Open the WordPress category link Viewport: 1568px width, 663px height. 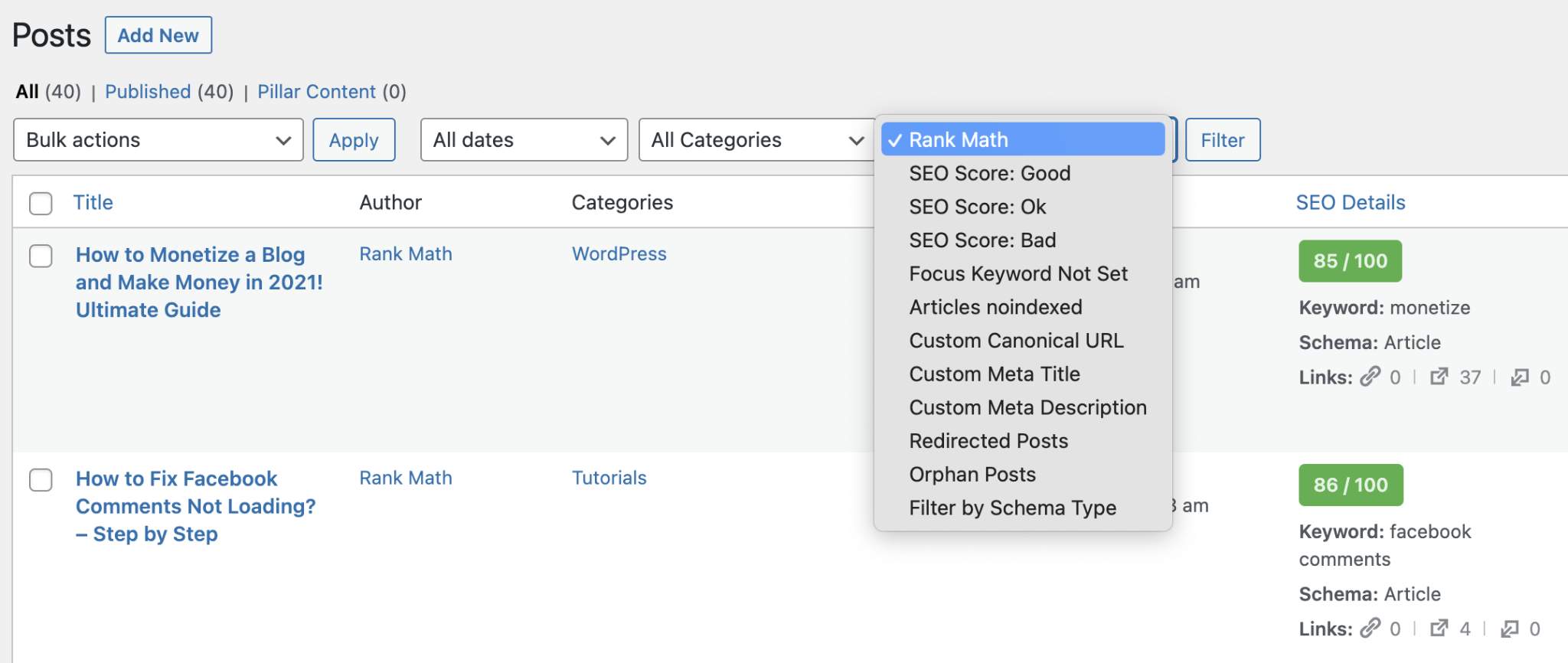pyautogui.click(x=619, y=254)
